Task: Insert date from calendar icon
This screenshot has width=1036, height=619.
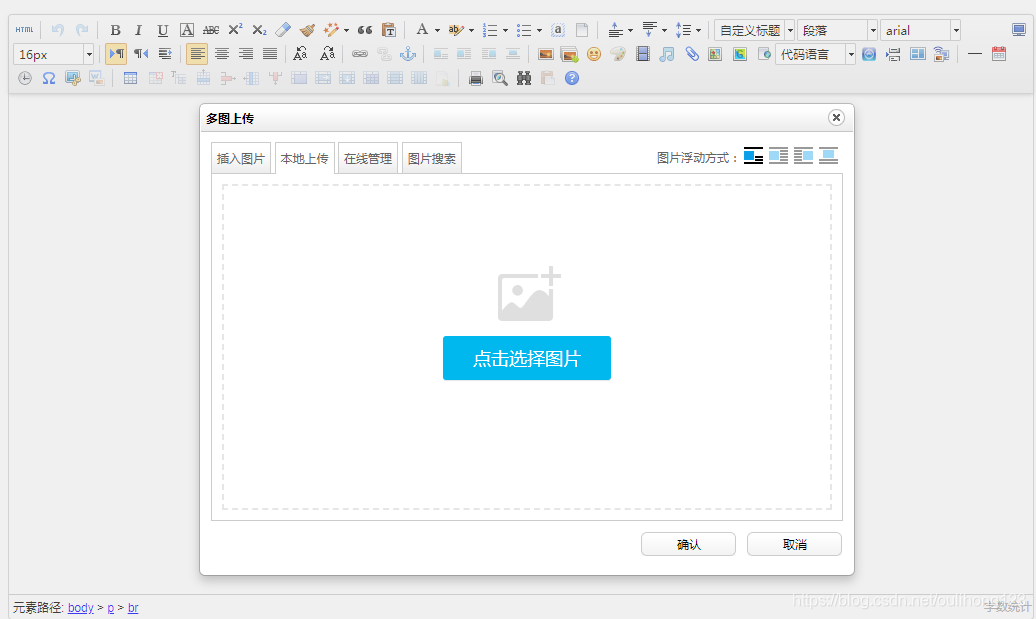Action: 998,54
